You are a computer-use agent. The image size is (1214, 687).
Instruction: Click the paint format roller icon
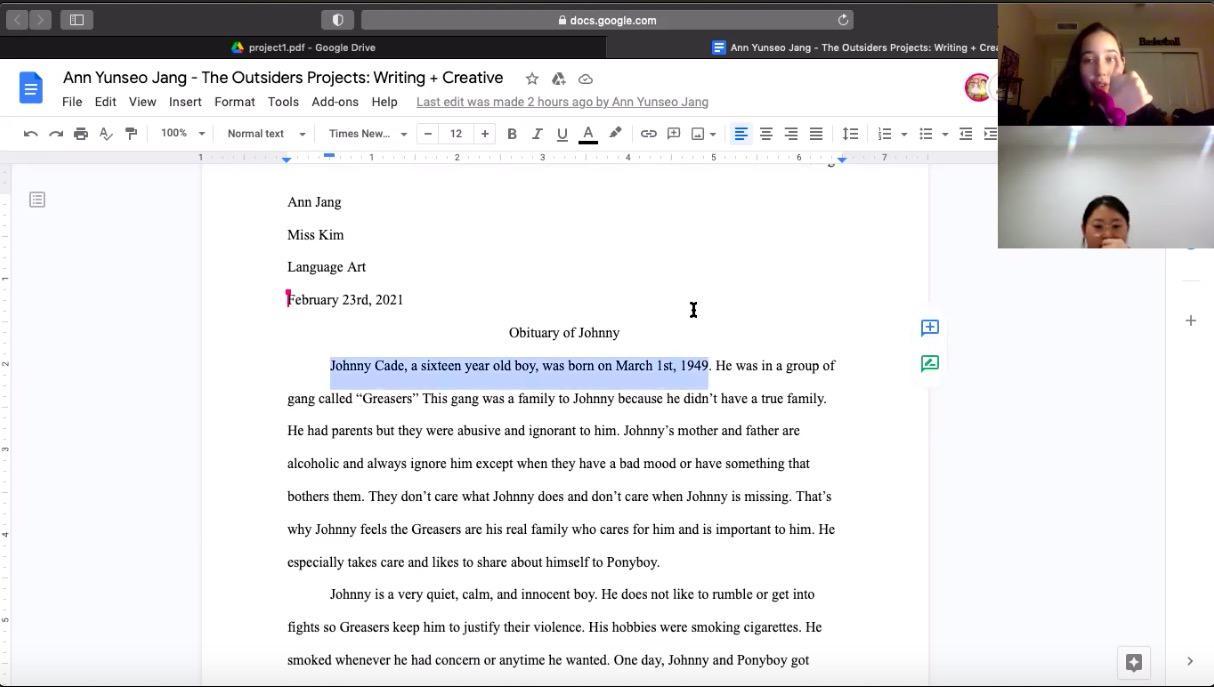coord(131,134)
